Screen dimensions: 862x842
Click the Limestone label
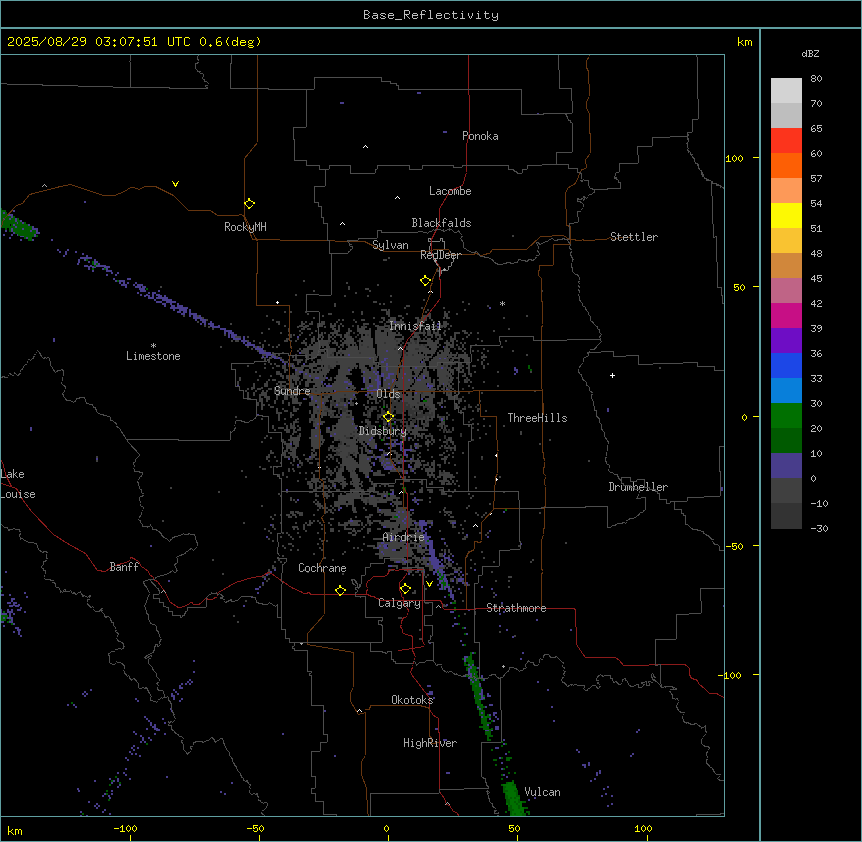click(x=153, y=356)
